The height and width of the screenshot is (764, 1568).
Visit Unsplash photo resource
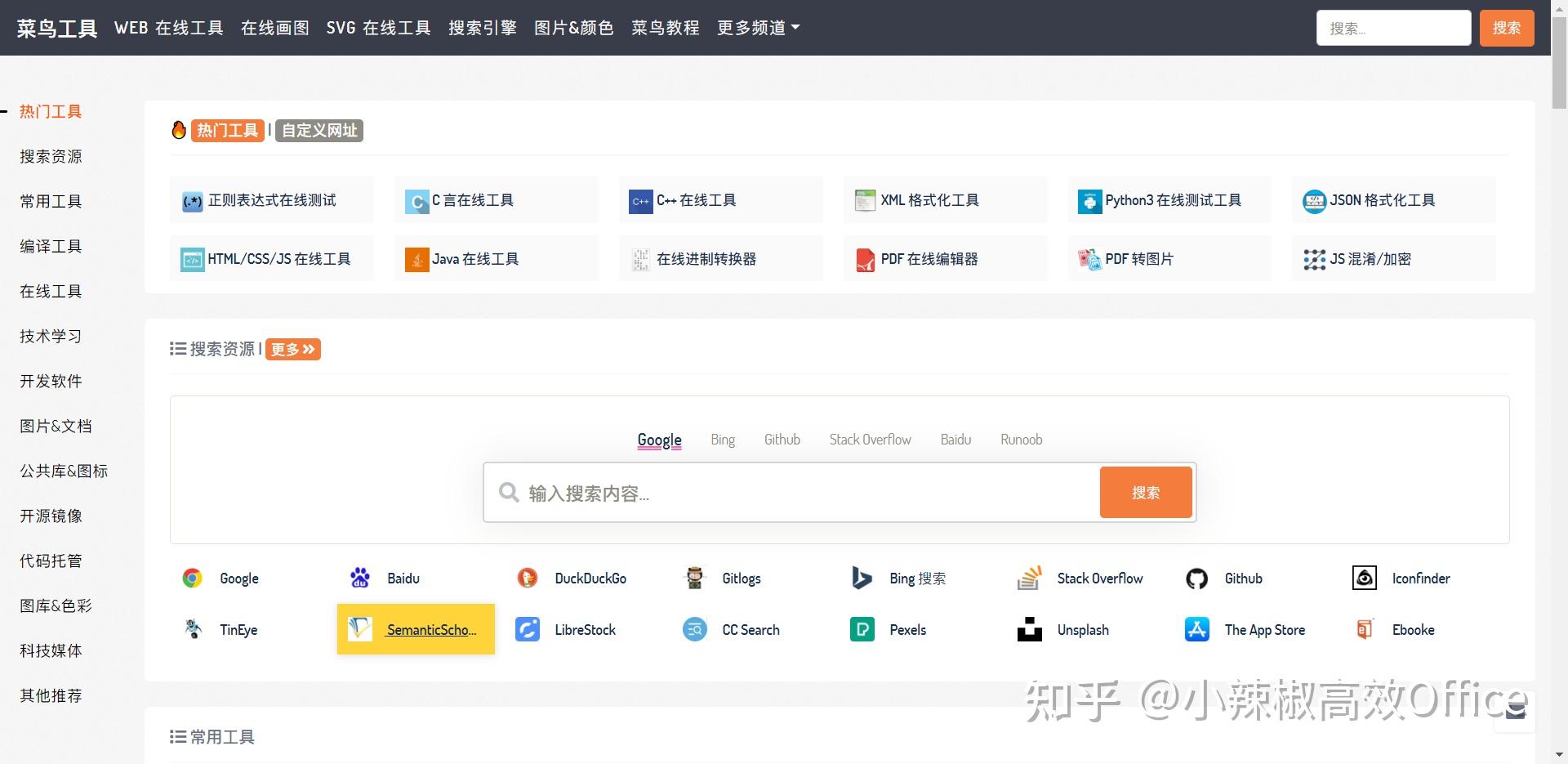tap(1083, 629)
